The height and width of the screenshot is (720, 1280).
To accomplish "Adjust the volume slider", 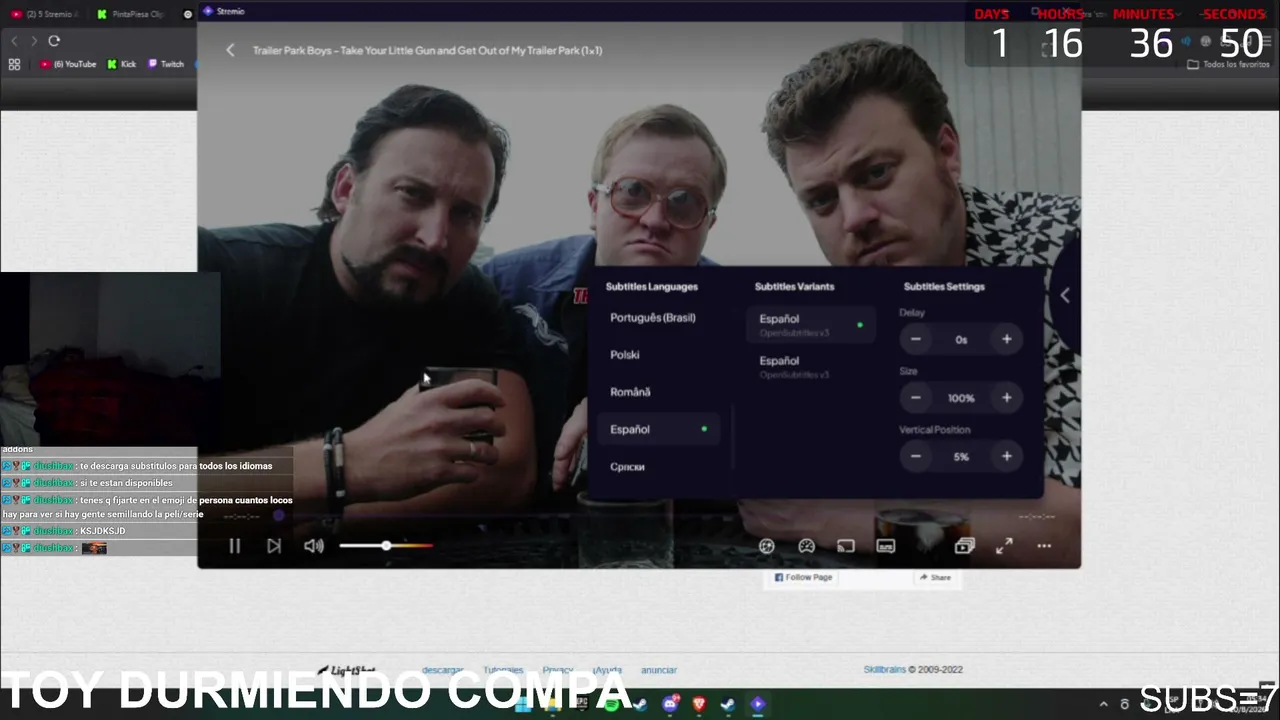I will pos(386,546).
